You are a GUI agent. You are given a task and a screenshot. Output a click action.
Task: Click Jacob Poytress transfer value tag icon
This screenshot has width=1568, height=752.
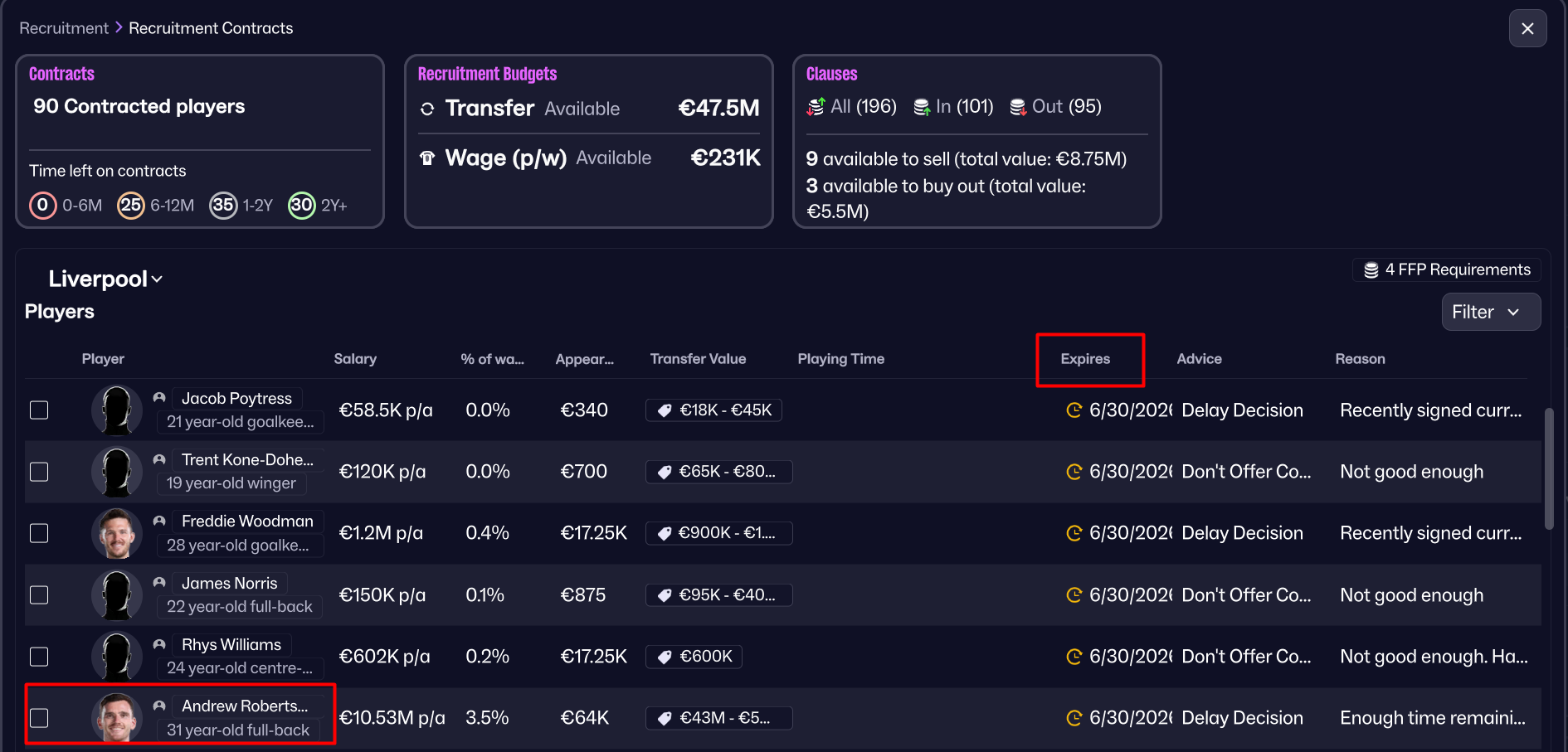pos(665,410)
